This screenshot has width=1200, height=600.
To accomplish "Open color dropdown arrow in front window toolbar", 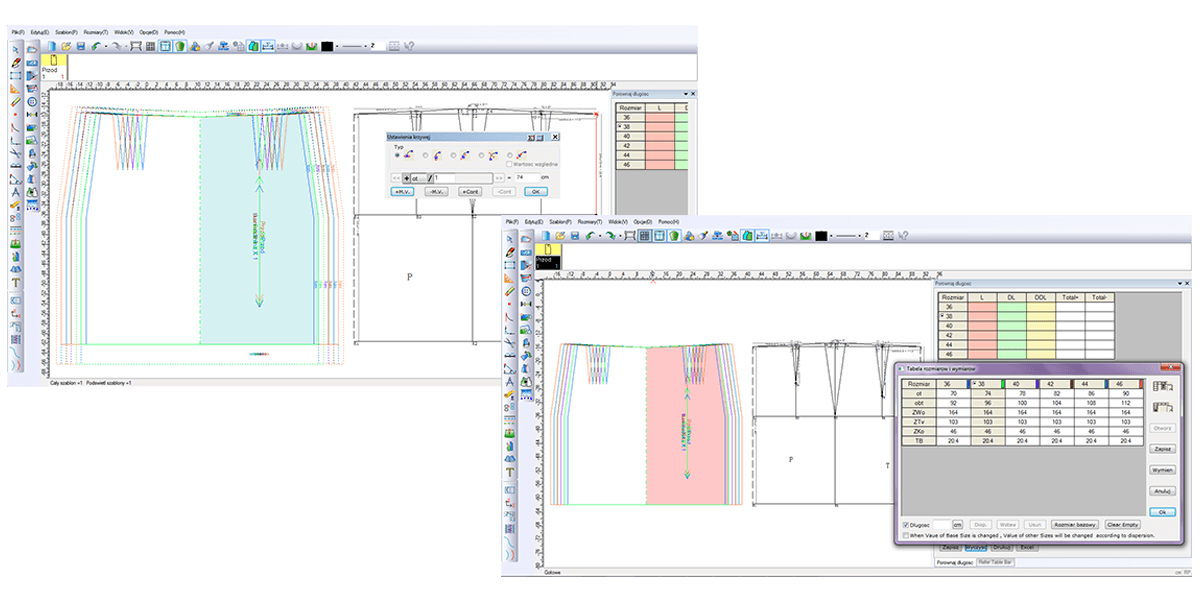I will tap(831, 235).
